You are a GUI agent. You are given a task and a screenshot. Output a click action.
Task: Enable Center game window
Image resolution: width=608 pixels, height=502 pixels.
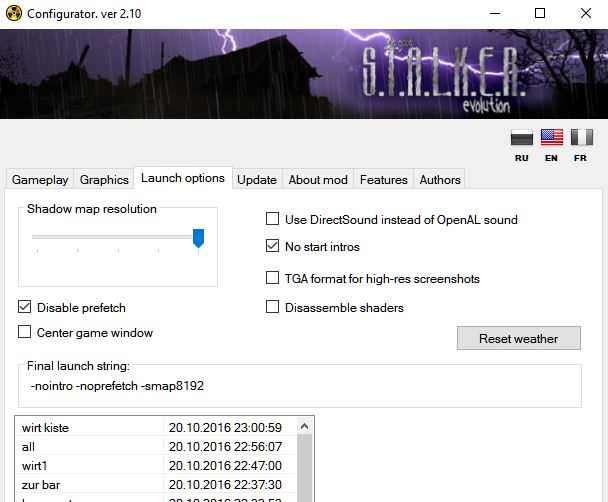tap(24, 332)
